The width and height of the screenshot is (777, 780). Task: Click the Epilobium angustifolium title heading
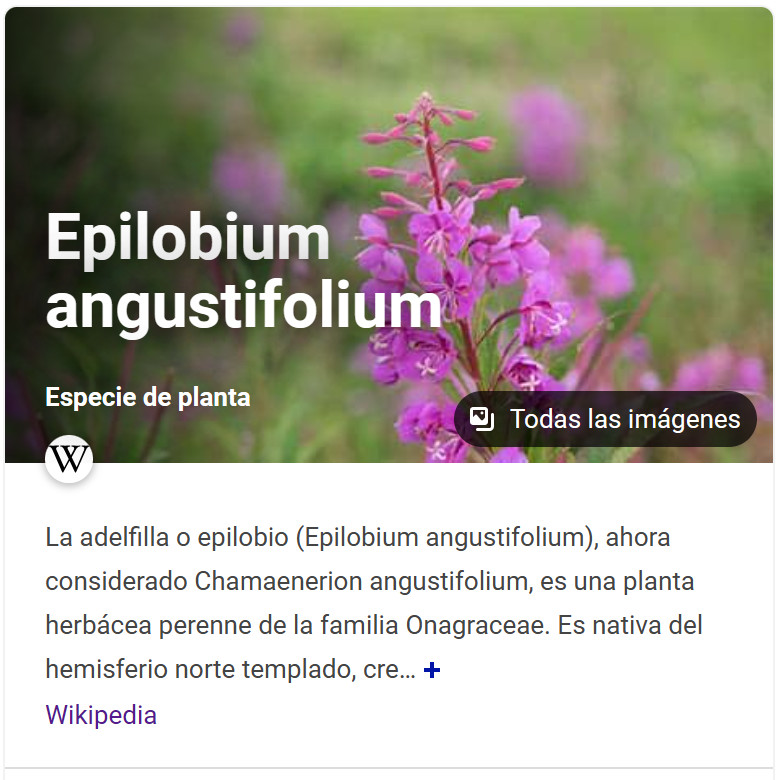[x=243, y=270]
